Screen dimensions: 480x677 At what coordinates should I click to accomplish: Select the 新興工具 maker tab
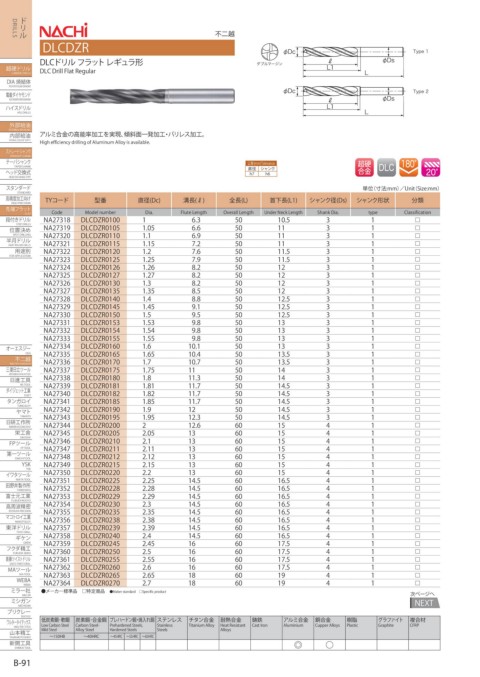(16, 644)
